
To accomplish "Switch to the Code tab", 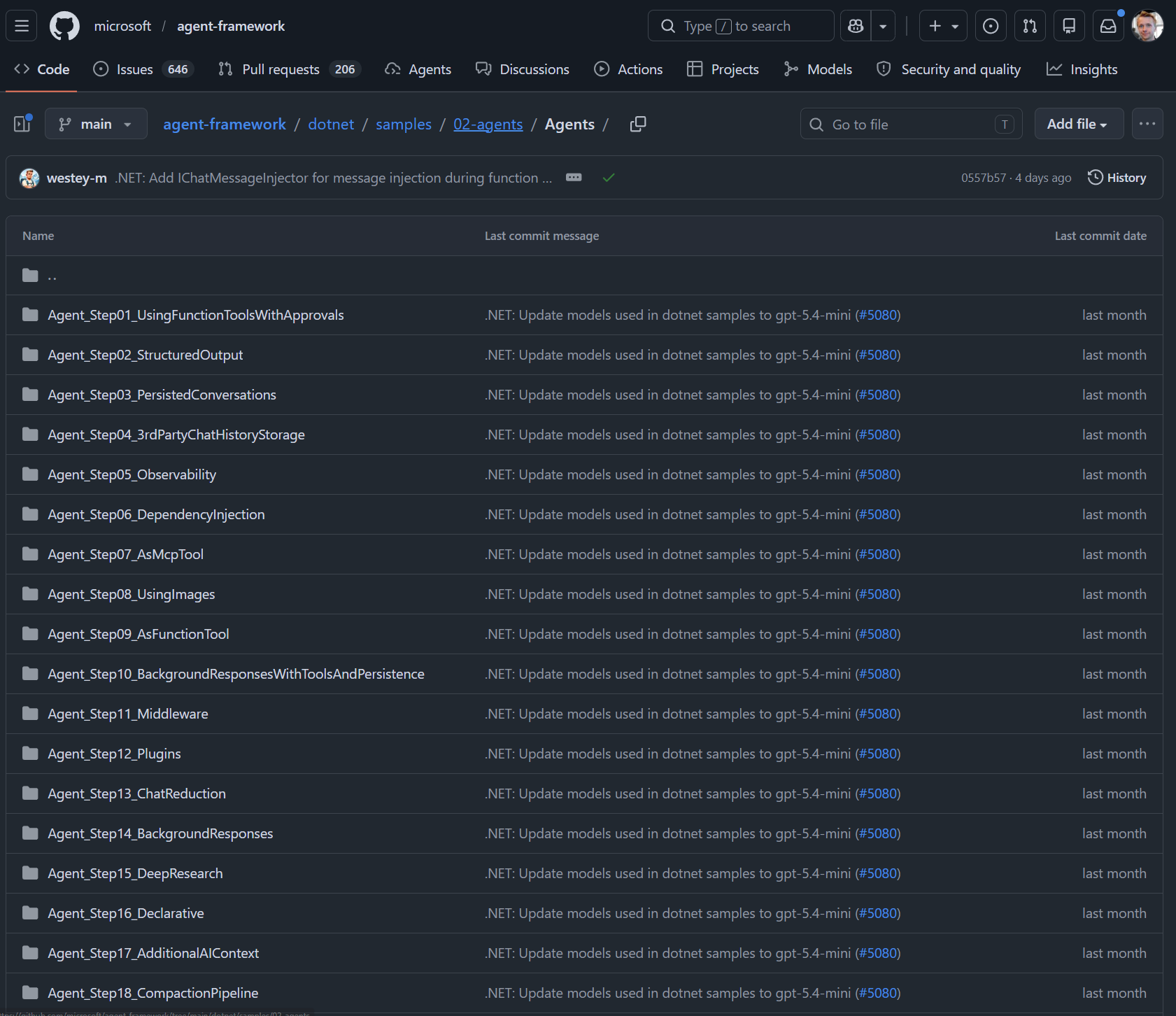I will (41, 69).
